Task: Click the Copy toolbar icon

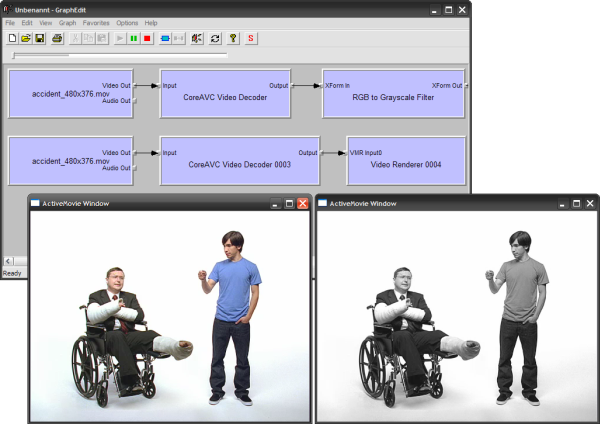Action: tap(88, 38)
